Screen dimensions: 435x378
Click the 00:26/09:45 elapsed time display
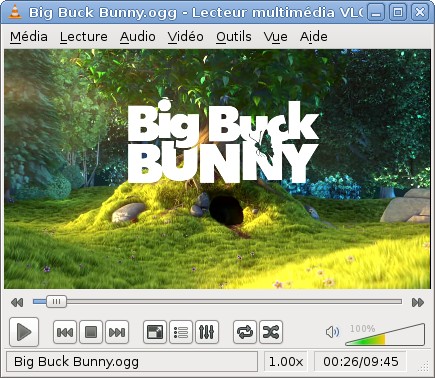pyautogui.click(x=361, y=361)
